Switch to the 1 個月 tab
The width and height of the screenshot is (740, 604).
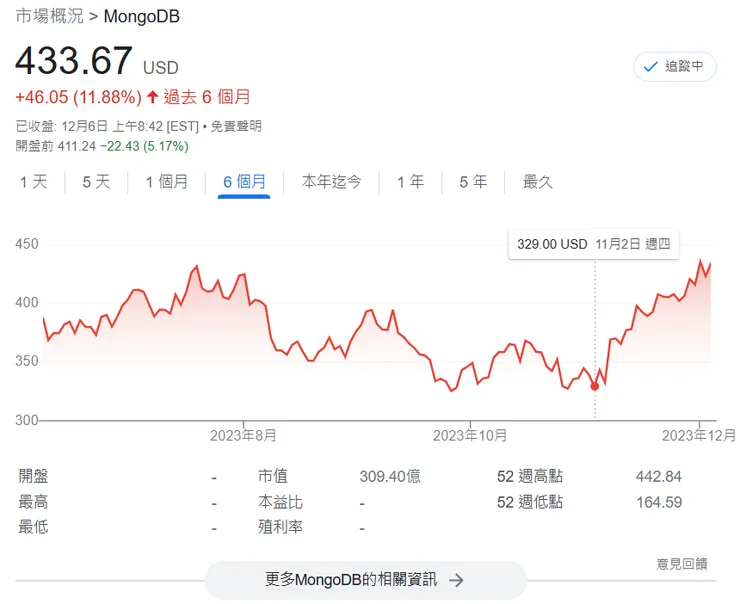(167, 182)
